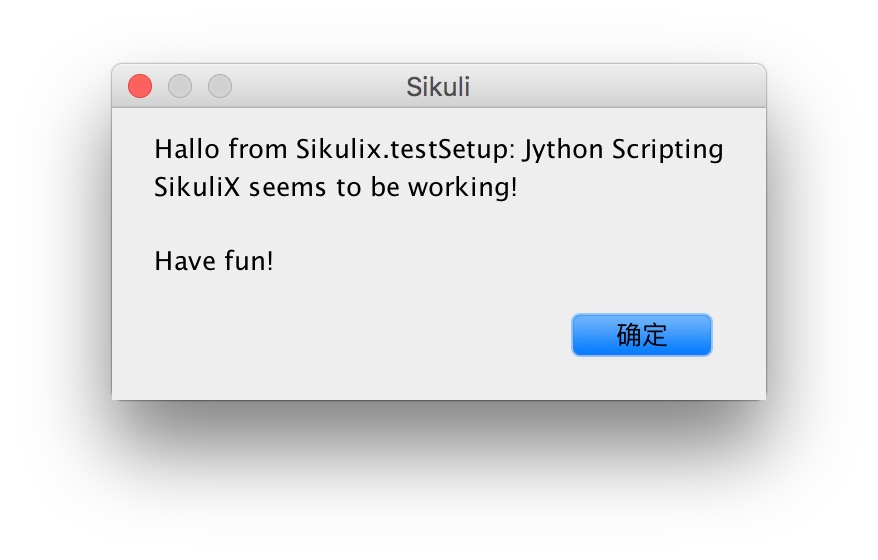
Task: Click the "Sikuli" window title text
Action: pyautogui.click(x=438, y=87)
